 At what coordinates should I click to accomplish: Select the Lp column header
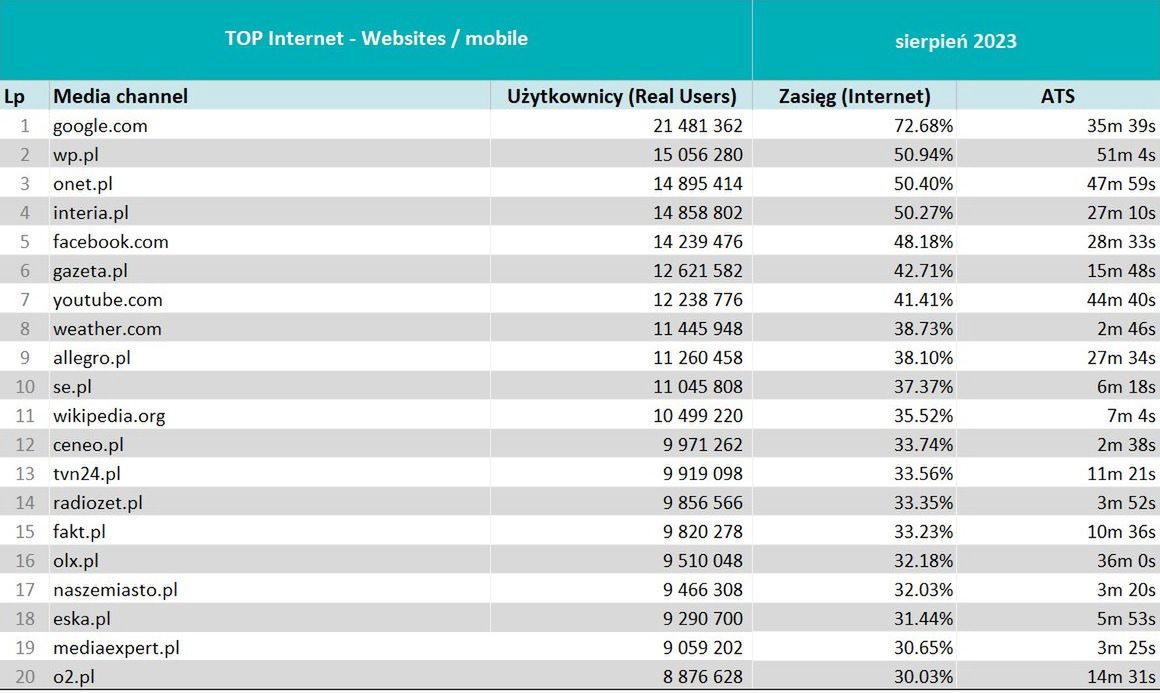14,96
